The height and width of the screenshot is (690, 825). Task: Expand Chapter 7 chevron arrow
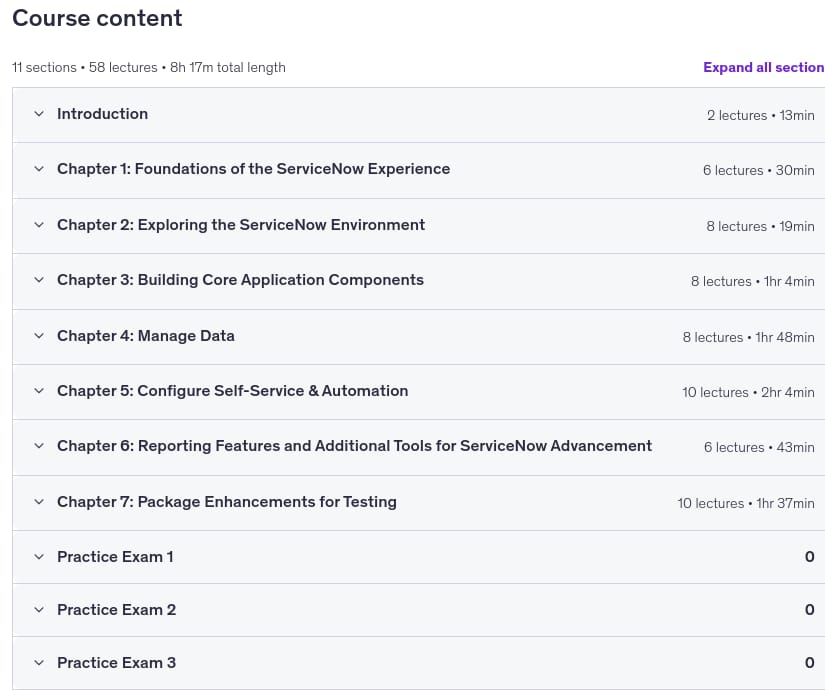tap(39, 502)
